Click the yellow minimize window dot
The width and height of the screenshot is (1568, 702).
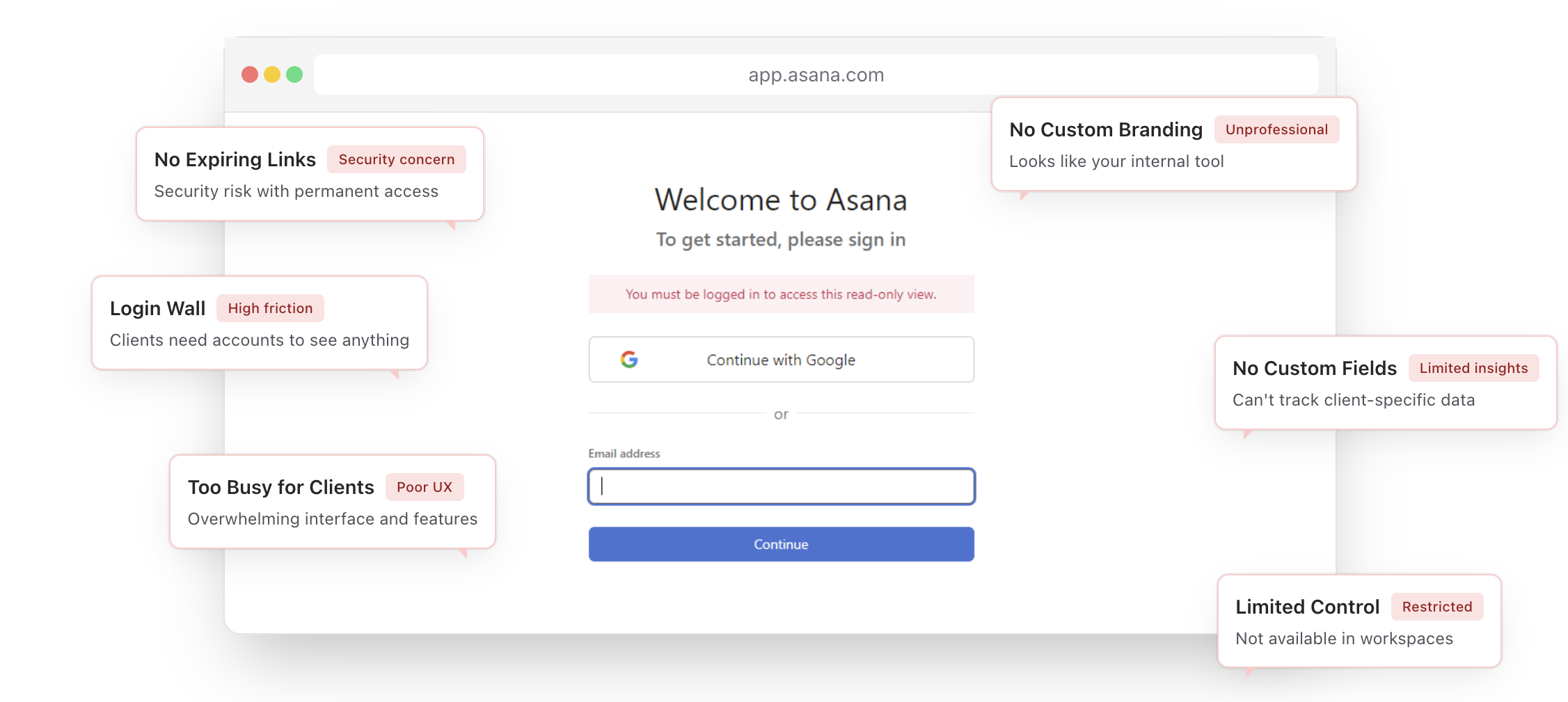tap(272, 74)
